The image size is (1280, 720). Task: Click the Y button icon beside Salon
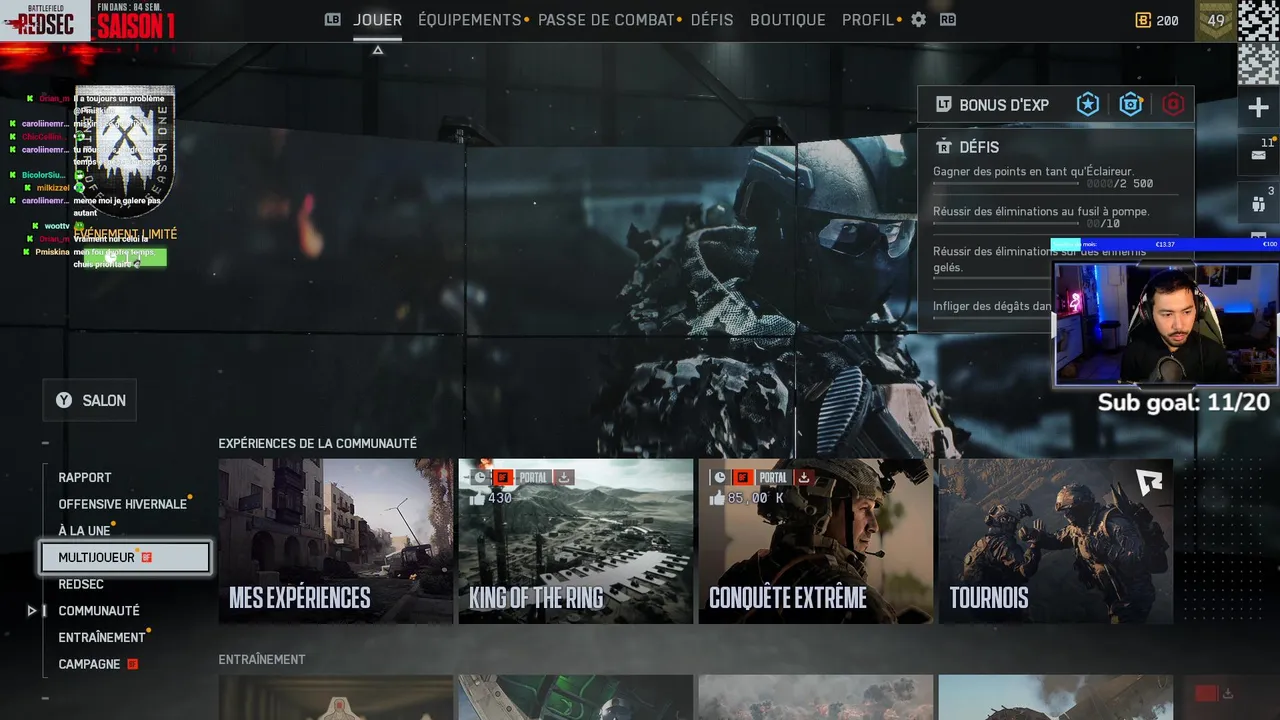click(x=64, y=400)
